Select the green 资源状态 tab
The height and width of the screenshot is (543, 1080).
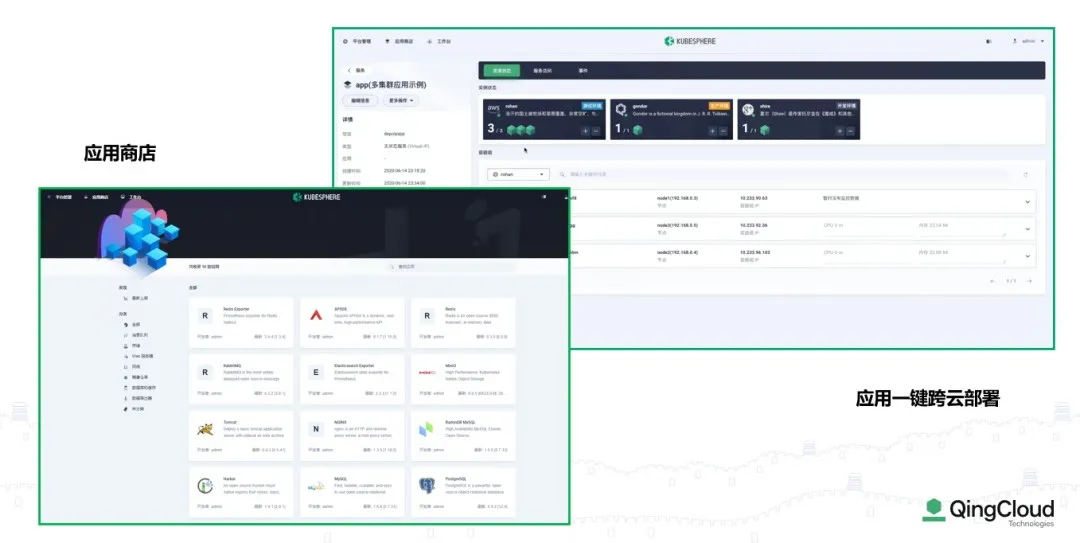[x=501, y=70]
